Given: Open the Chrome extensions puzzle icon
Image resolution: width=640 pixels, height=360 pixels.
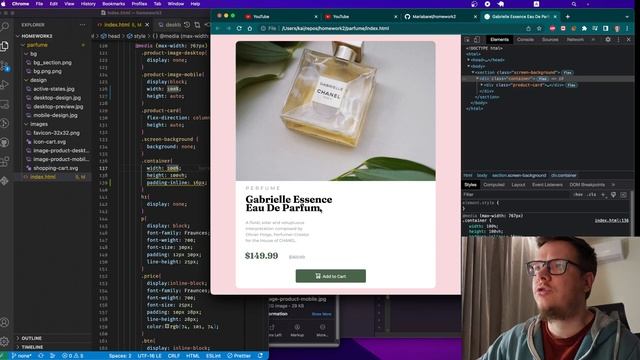Looking at the screenshot, I should click(x=584, y=29).
